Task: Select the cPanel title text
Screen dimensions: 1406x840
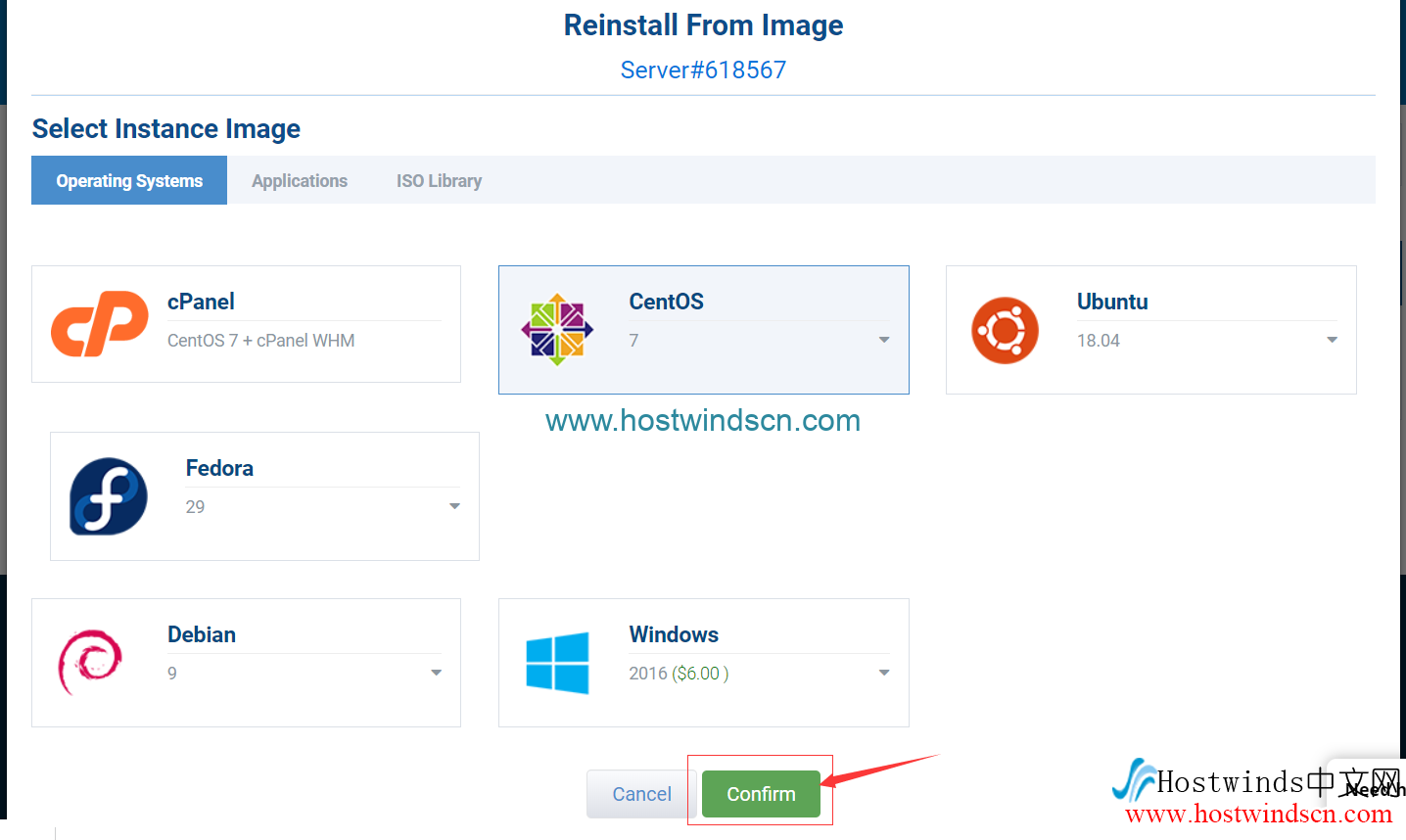Action: 201,302
